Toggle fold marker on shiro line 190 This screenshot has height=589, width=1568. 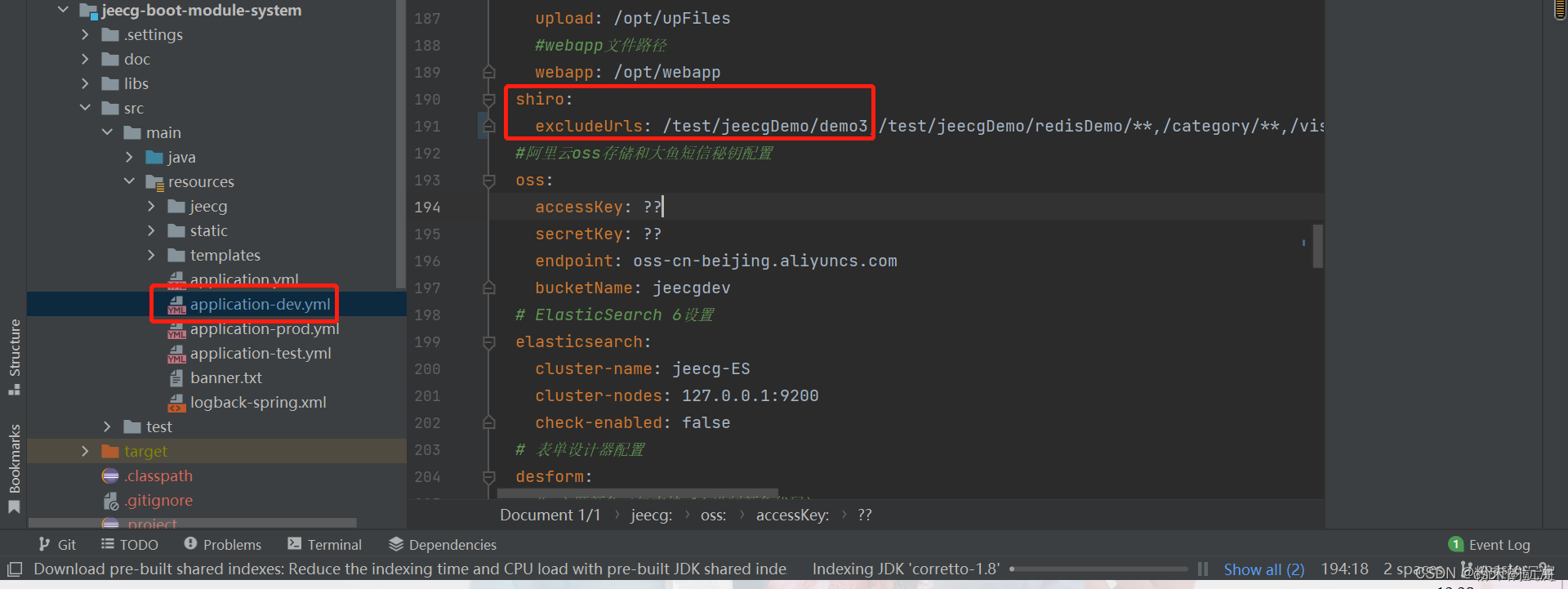point(489,100)
